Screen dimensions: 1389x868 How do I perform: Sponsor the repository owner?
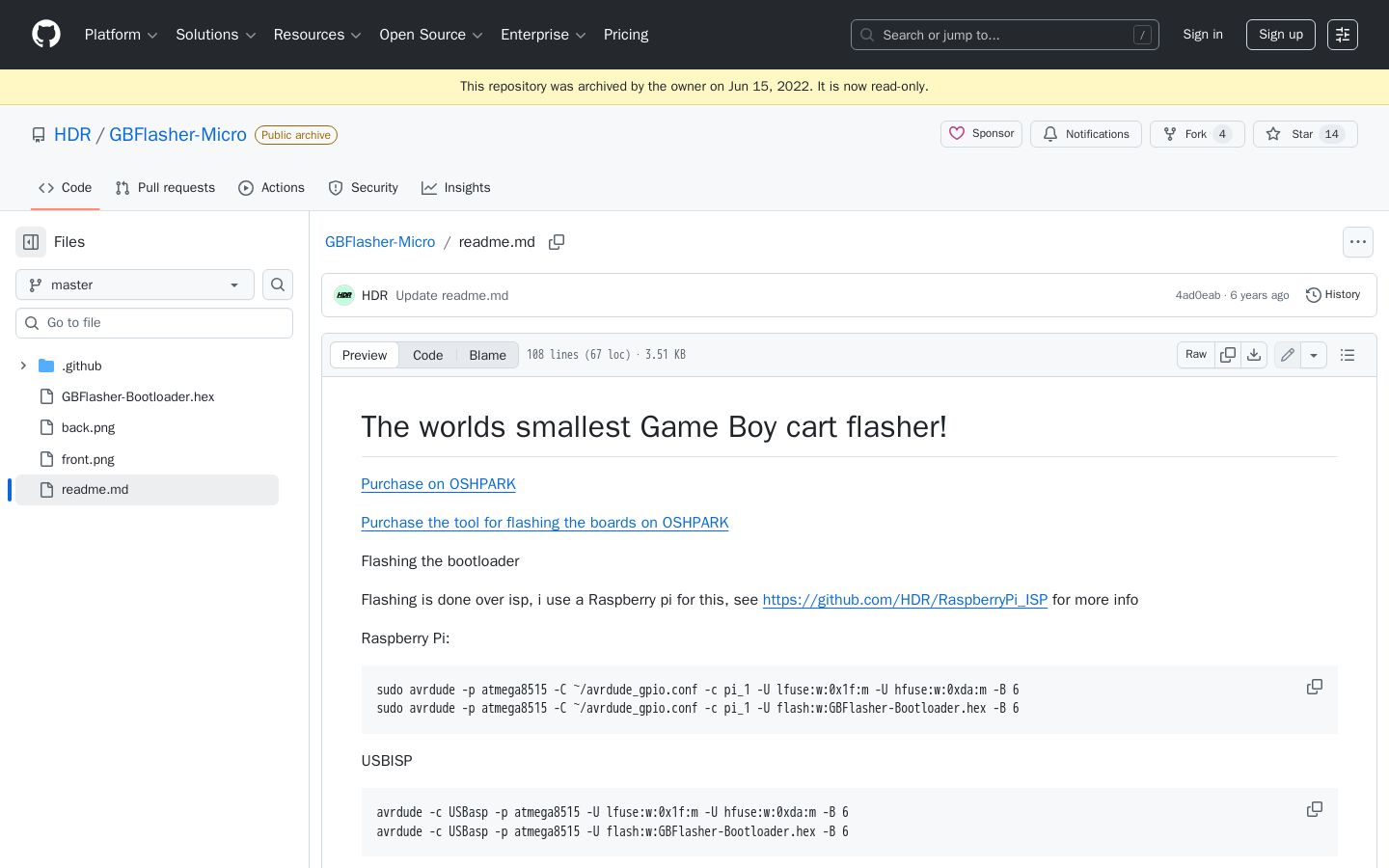tap(981, 134)
